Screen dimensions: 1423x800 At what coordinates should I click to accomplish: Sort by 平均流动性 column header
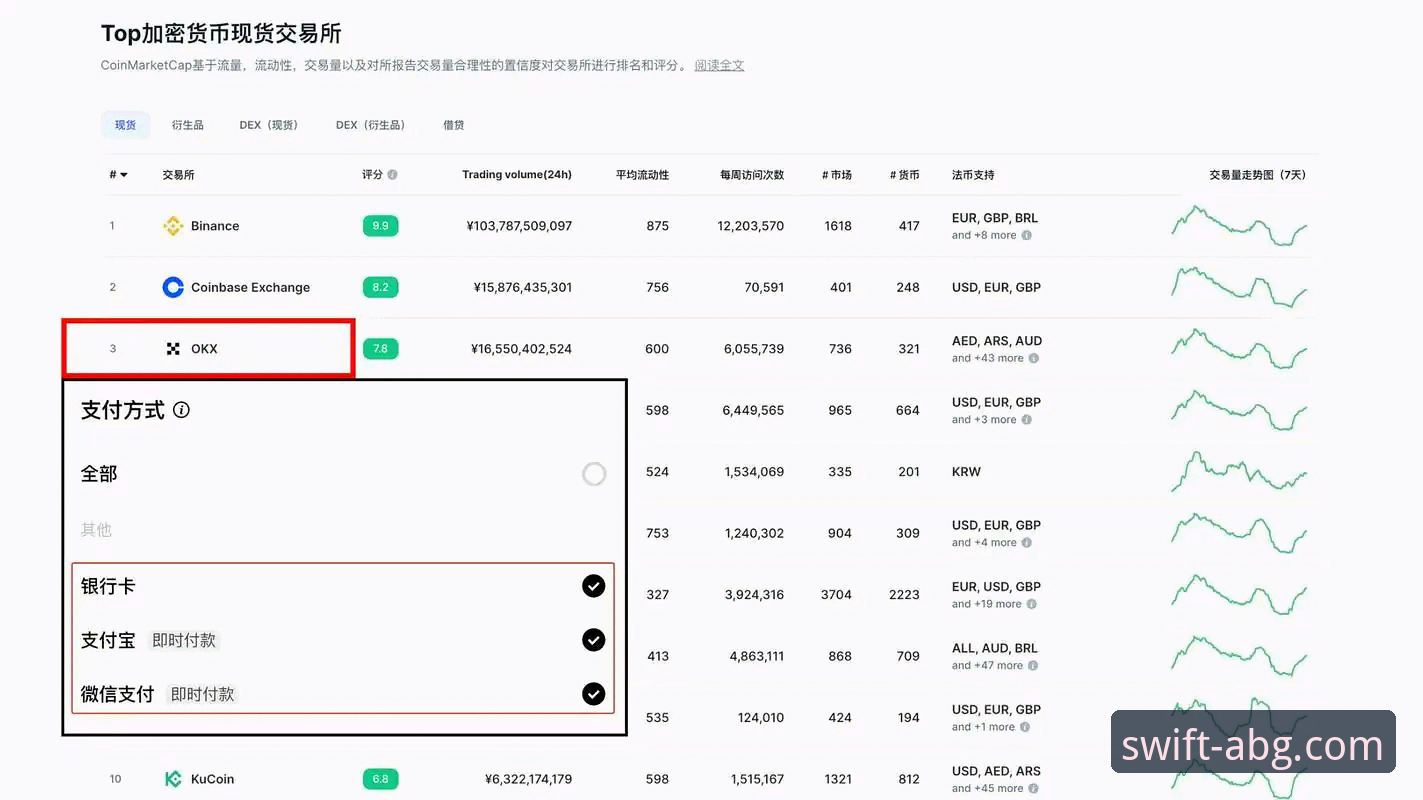pyautogui.click(x=642, y=175)
